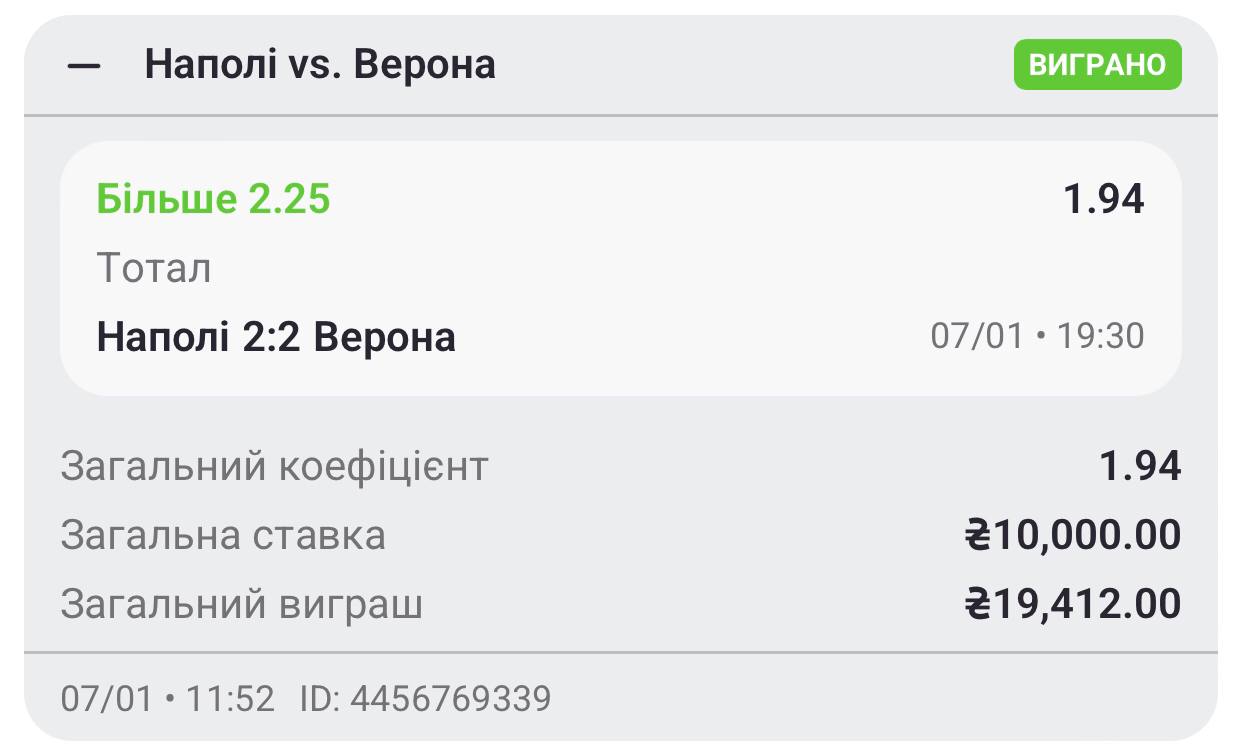Viewport: 1242px width, 756px height.
Task: Click the "Загальний коефіцієнт" label
Action: pos(274,467)
